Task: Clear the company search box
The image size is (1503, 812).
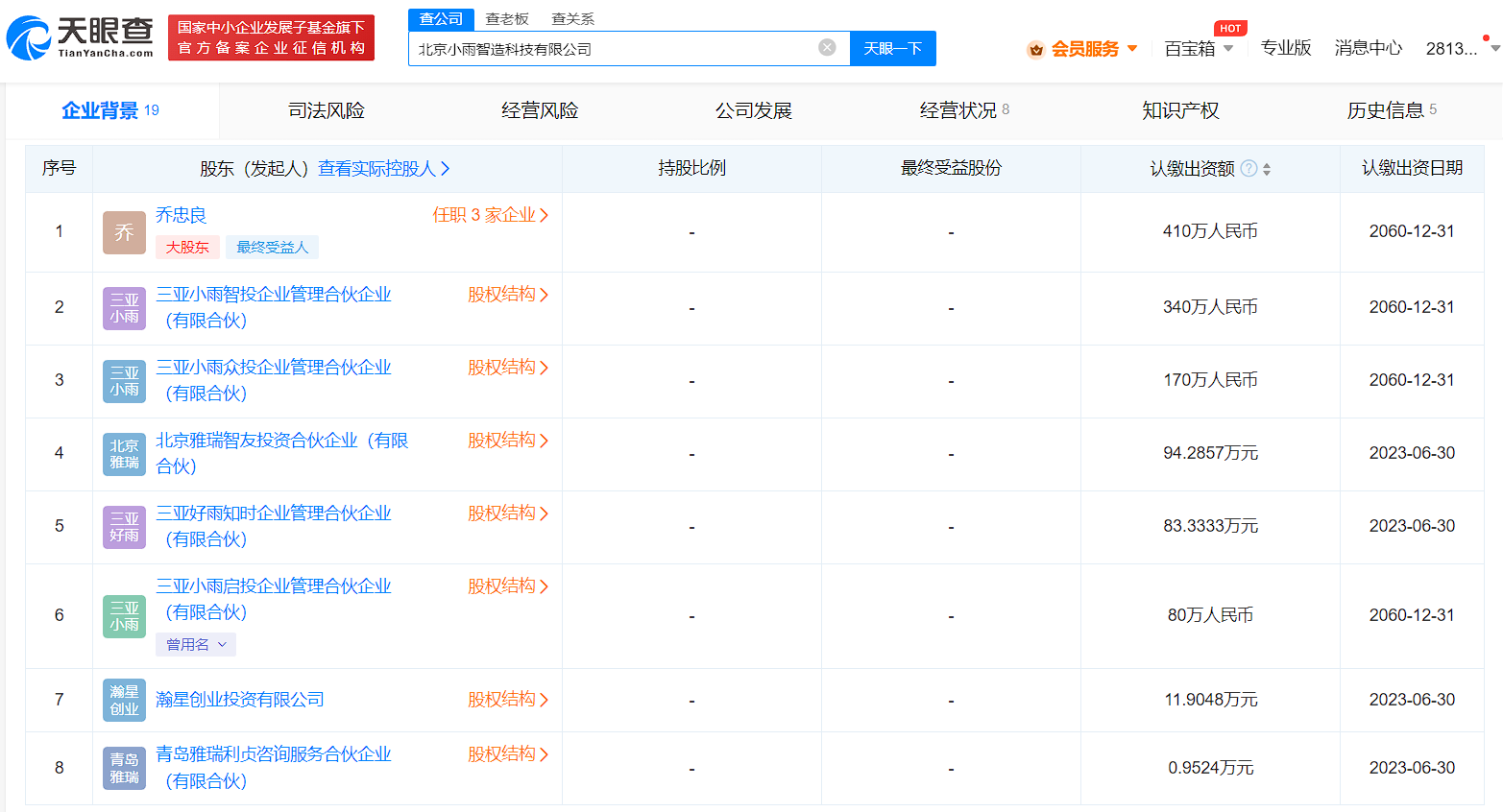Action: pyautogui.click(x=827, y=47)
